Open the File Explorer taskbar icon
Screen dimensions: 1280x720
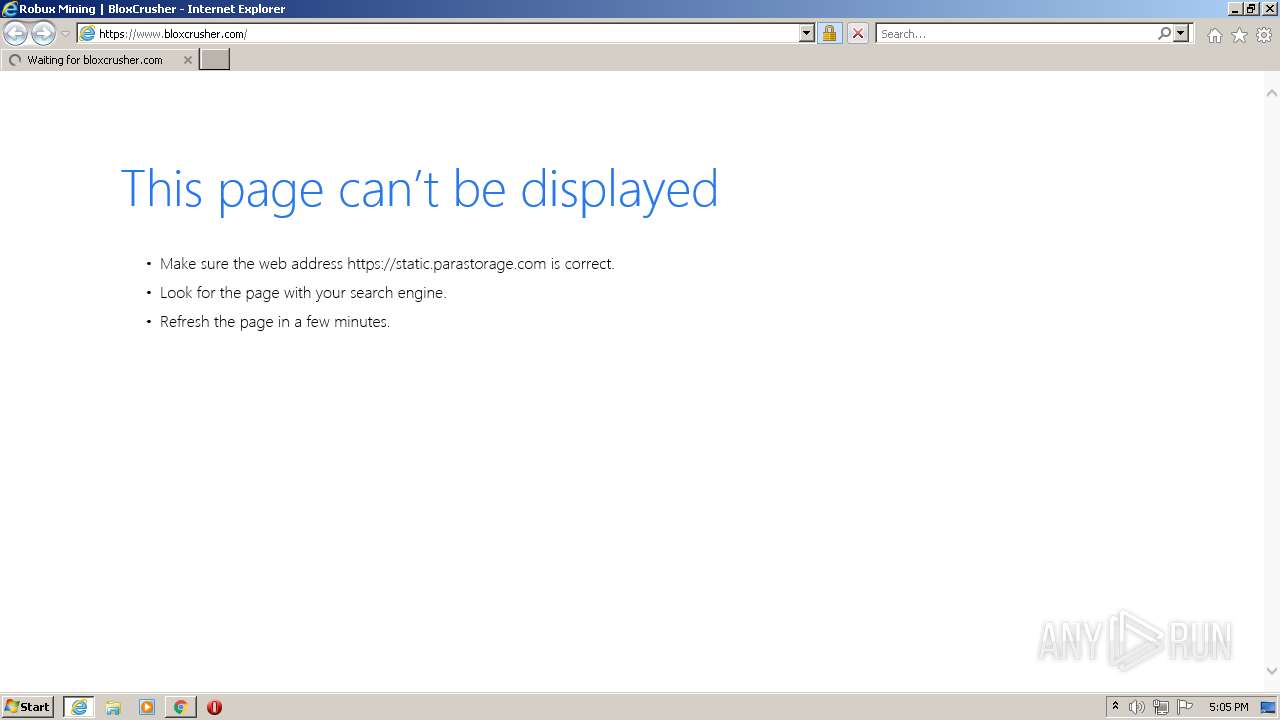pos(113,707)
